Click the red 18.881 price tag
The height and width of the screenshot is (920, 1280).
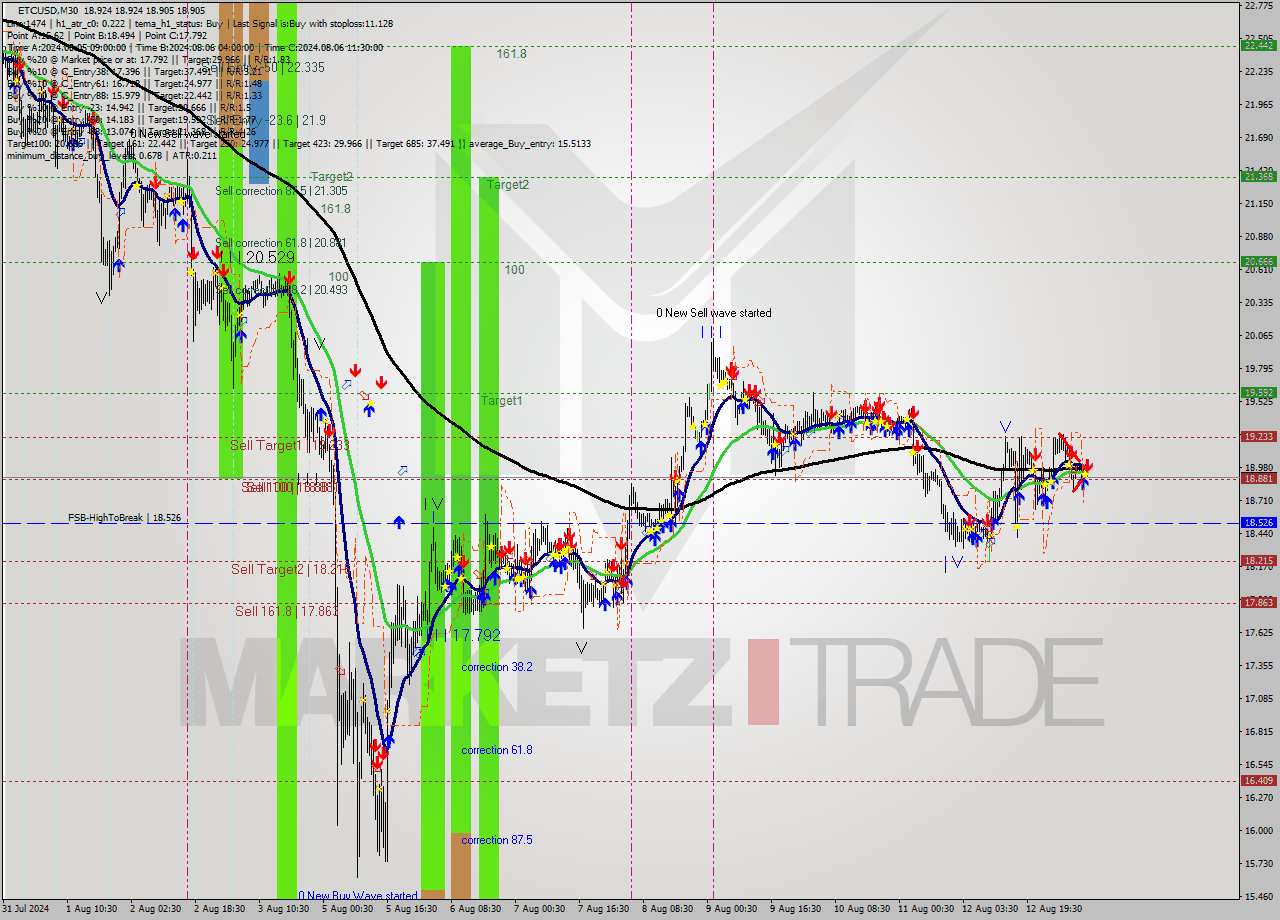tap(1258, 479)
